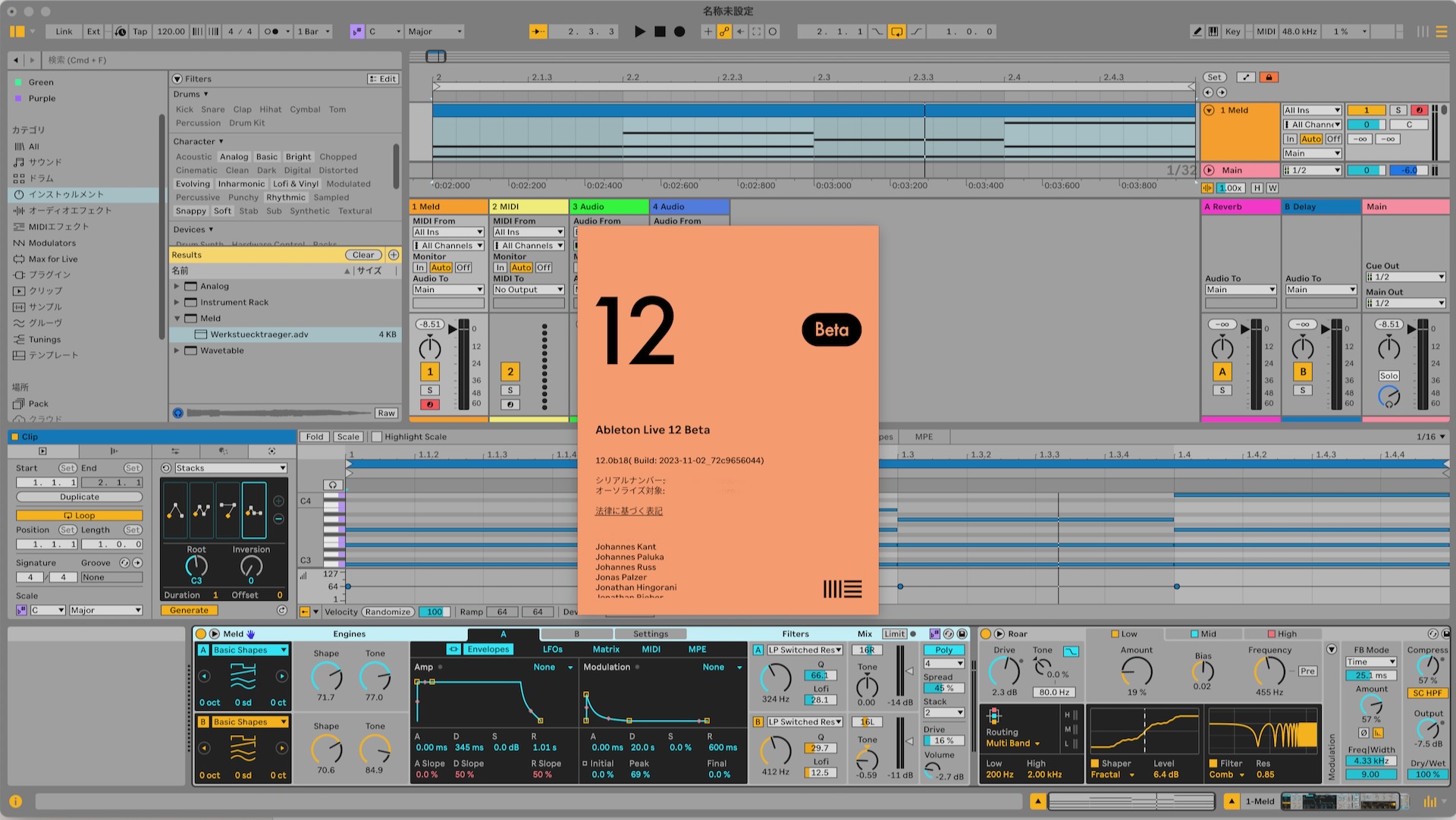Click the play button in transport bar
1456x820 pixels.
click(638, 31)
